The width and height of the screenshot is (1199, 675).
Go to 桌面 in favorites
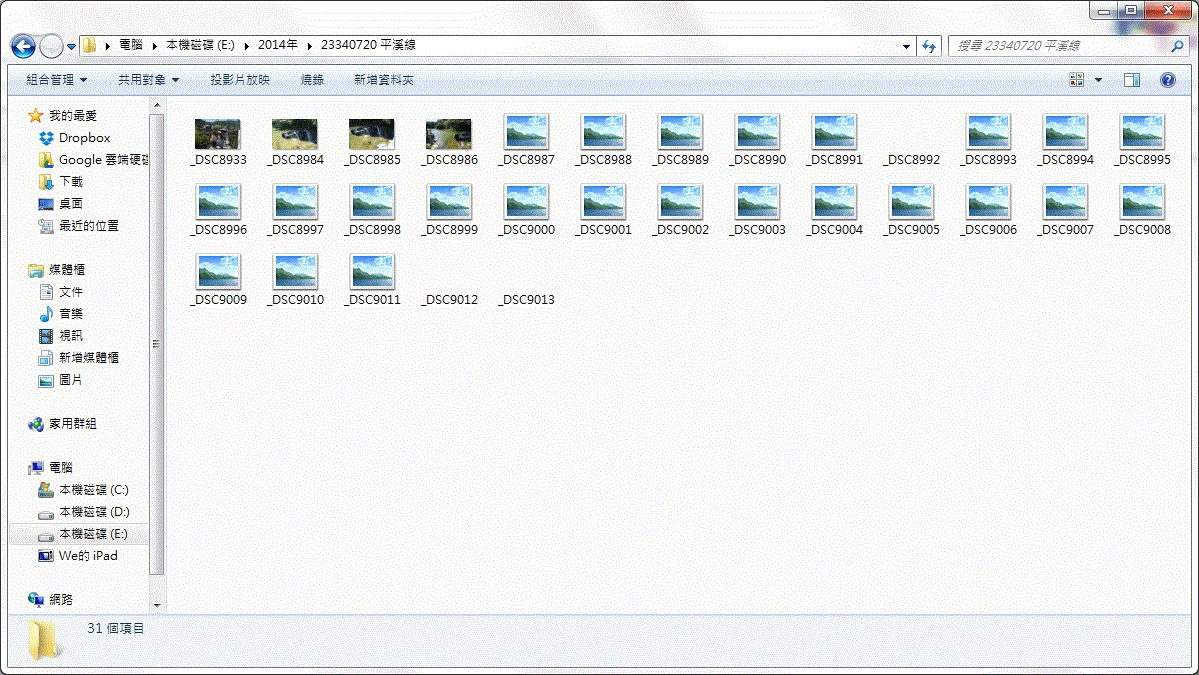[x=61, y=203]
